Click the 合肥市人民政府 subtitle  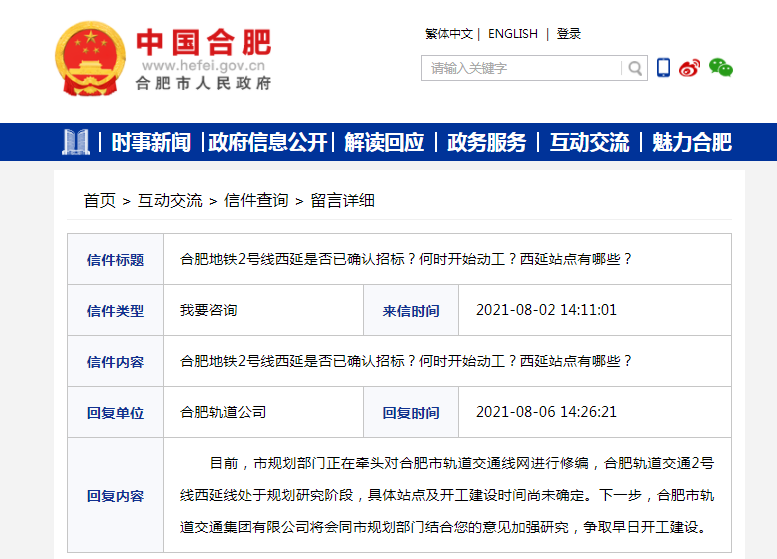point(204,83)
